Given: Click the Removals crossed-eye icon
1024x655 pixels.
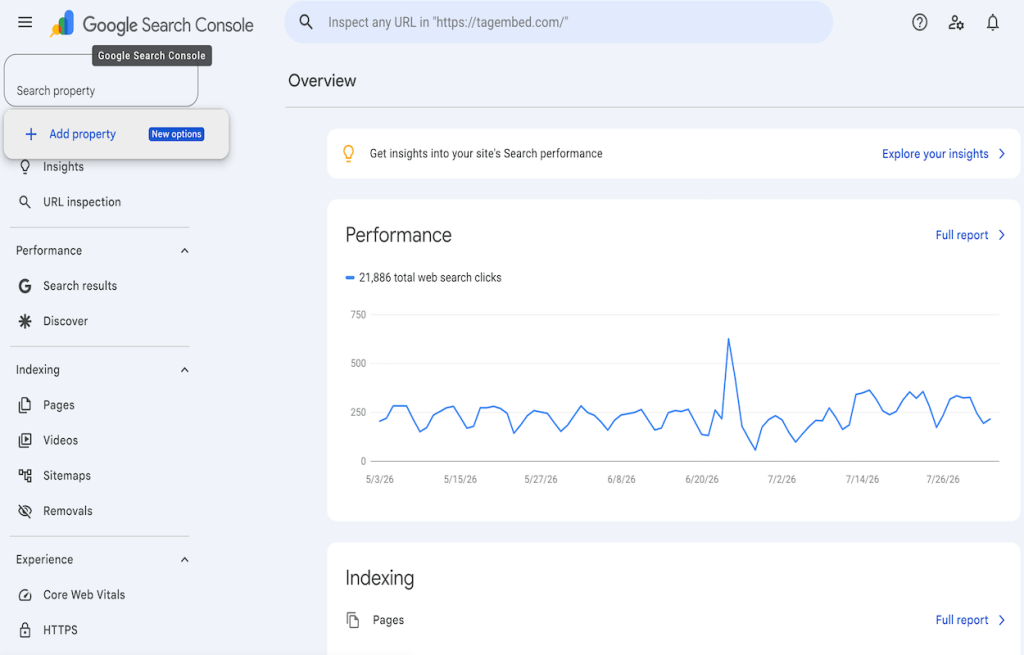Looking at the screenshot, I should 25,511.
